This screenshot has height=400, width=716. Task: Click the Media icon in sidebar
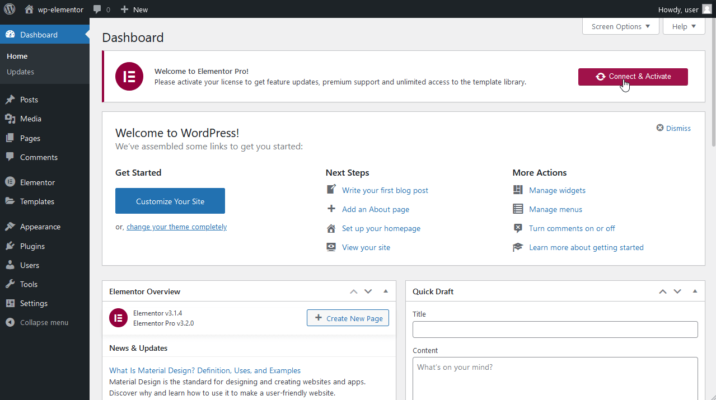coord(9,119)
